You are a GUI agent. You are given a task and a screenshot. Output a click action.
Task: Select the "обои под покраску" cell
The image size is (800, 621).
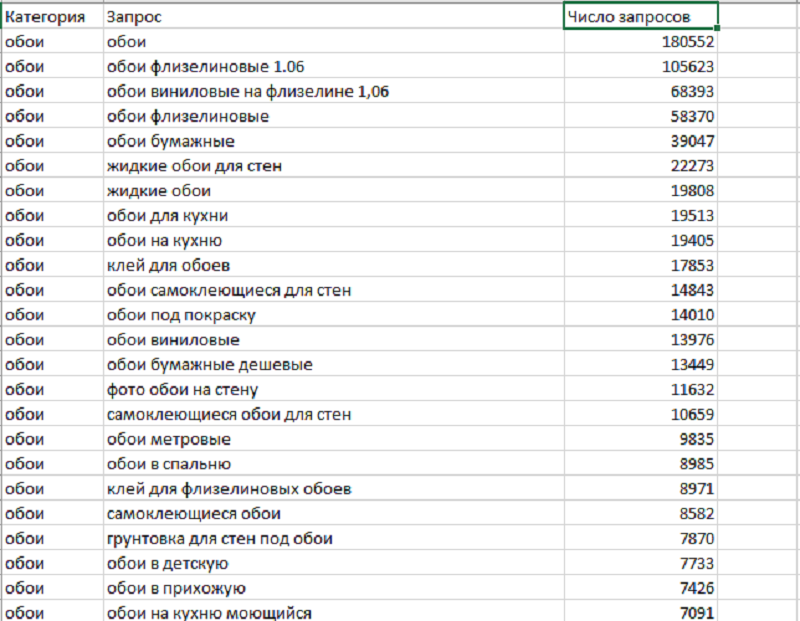(333, 315)
